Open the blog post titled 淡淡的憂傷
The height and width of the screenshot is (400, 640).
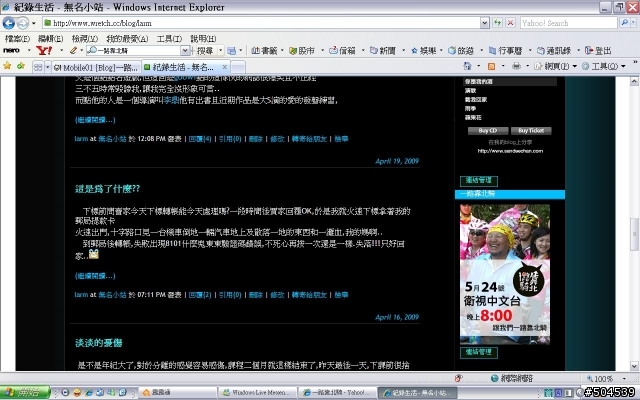99,343
